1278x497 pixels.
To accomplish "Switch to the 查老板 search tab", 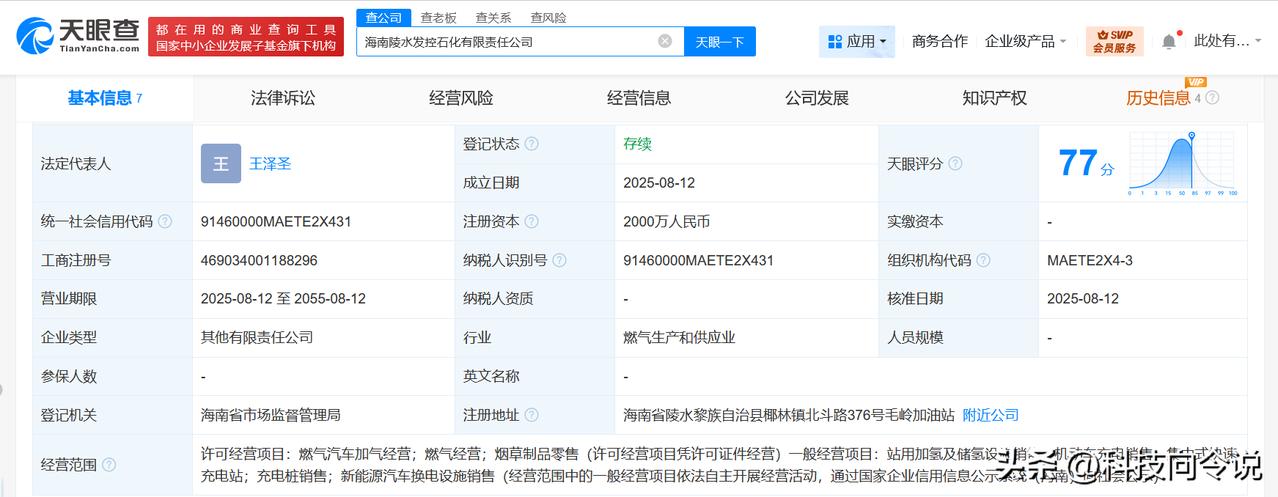I will click(x=439, y=17).
